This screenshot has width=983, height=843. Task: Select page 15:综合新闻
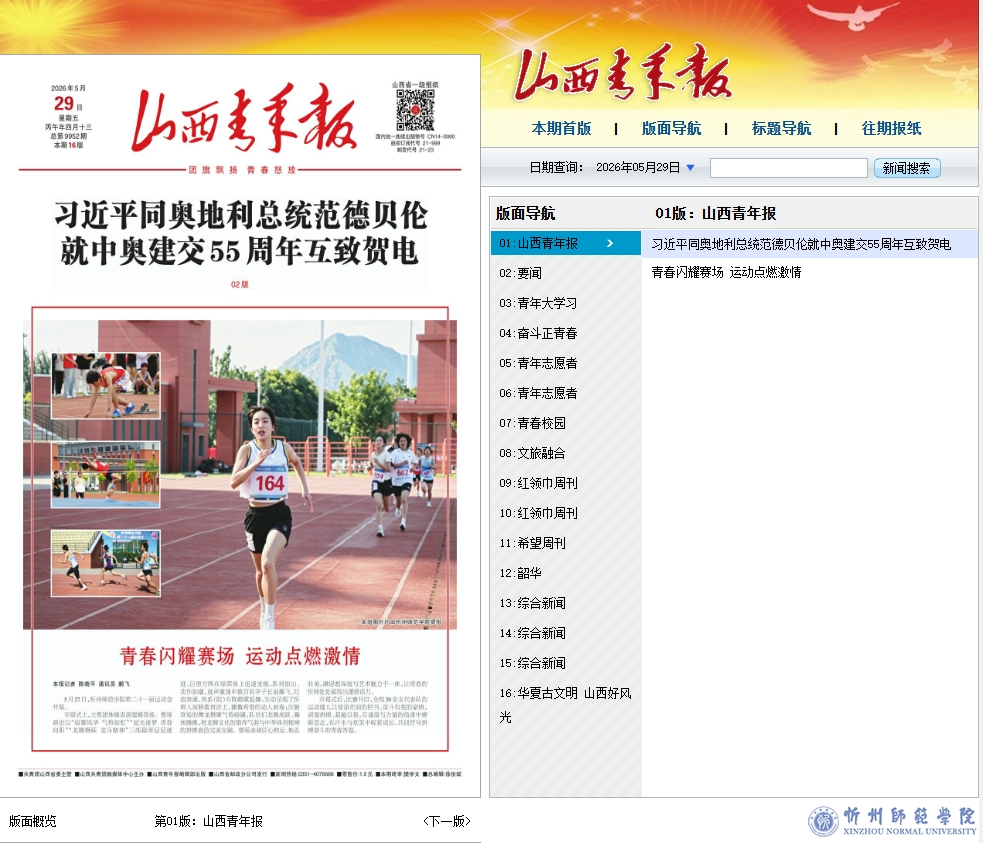point(532,663)
